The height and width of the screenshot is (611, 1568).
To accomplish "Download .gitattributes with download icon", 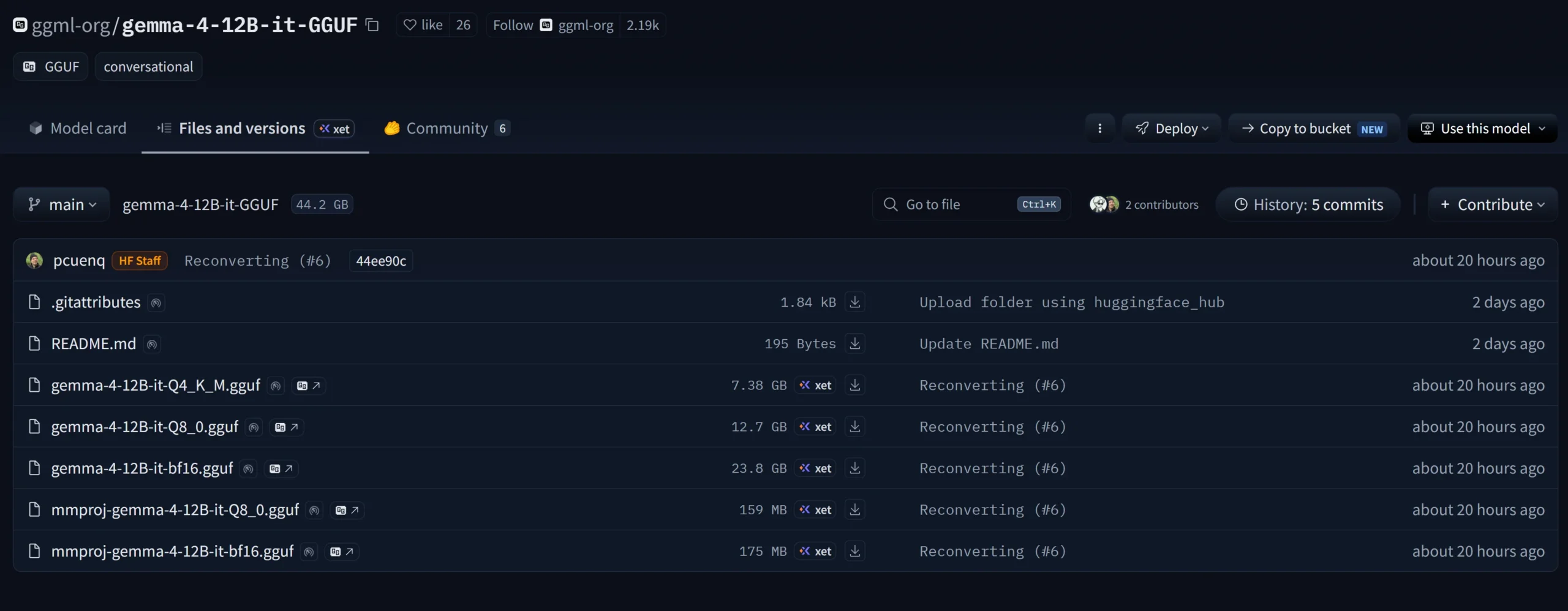I will point(855,302).
